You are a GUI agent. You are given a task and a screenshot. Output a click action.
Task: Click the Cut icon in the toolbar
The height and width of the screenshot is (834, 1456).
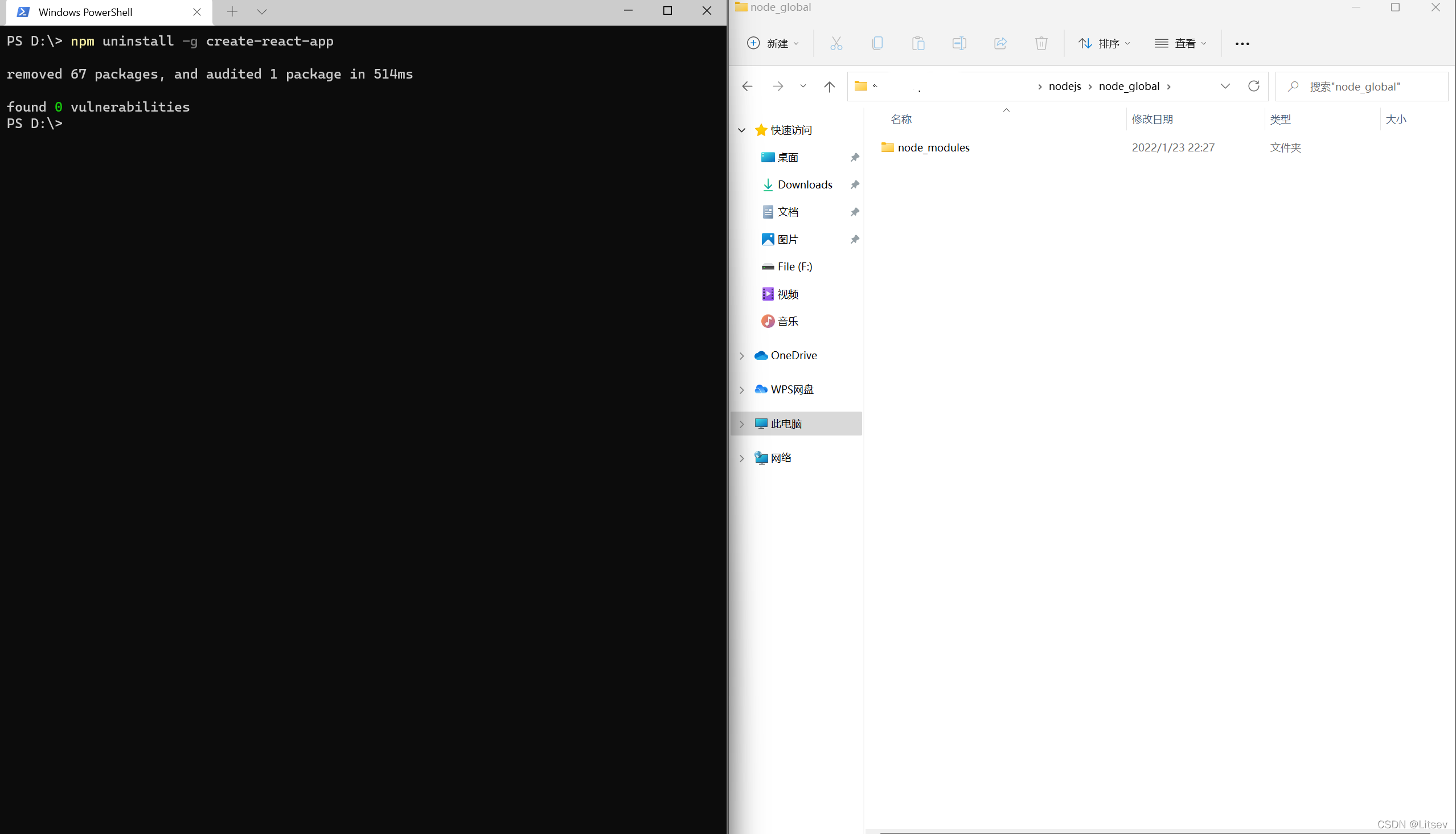836,43
